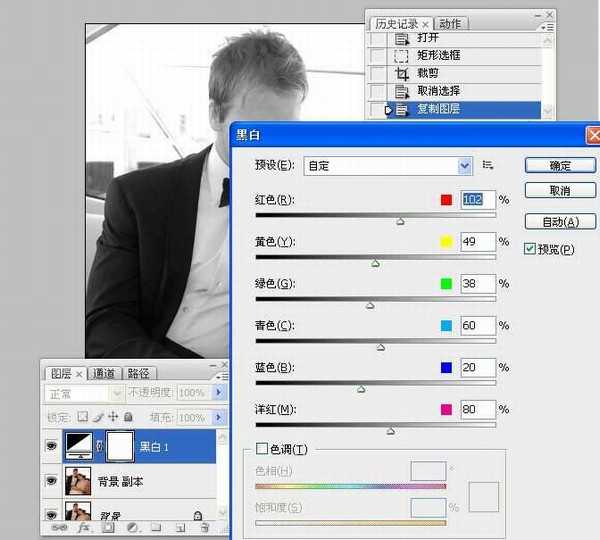Expand the opacity slider arrow
The height and width of the screenshot is (540, 600).
[218, 394]
